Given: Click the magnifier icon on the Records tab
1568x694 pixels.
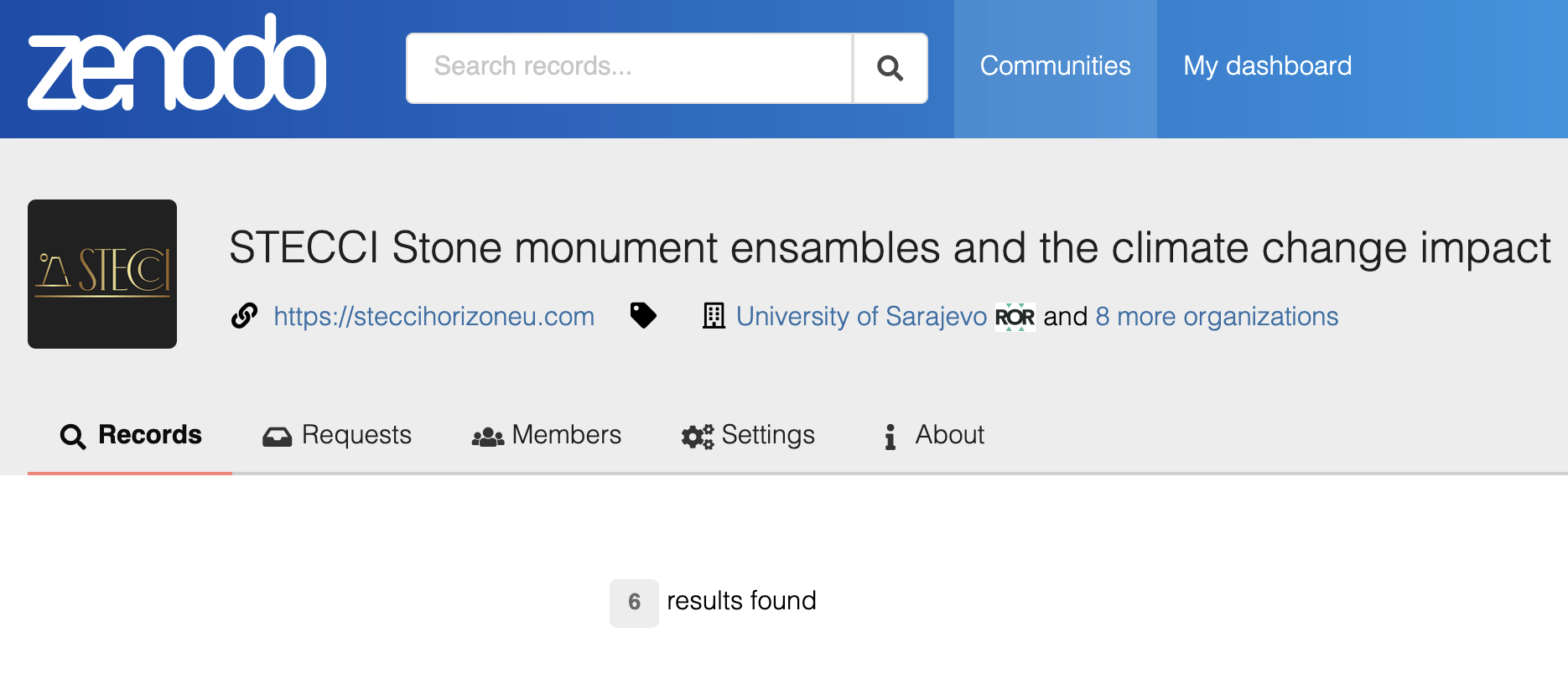Looking at the screenshot, I should tap(73, 437).
